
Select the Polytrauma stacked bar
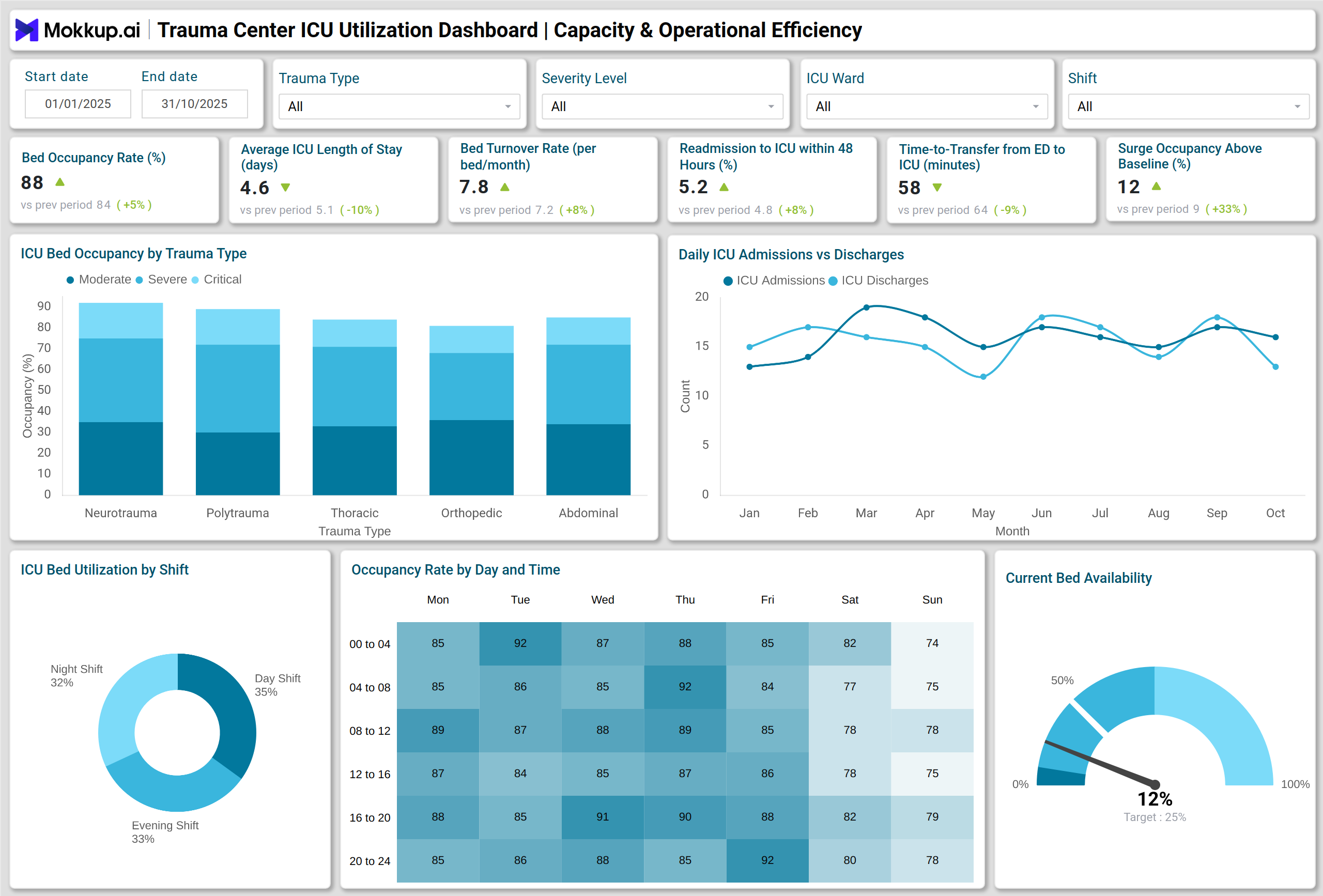tap(238, 402)
